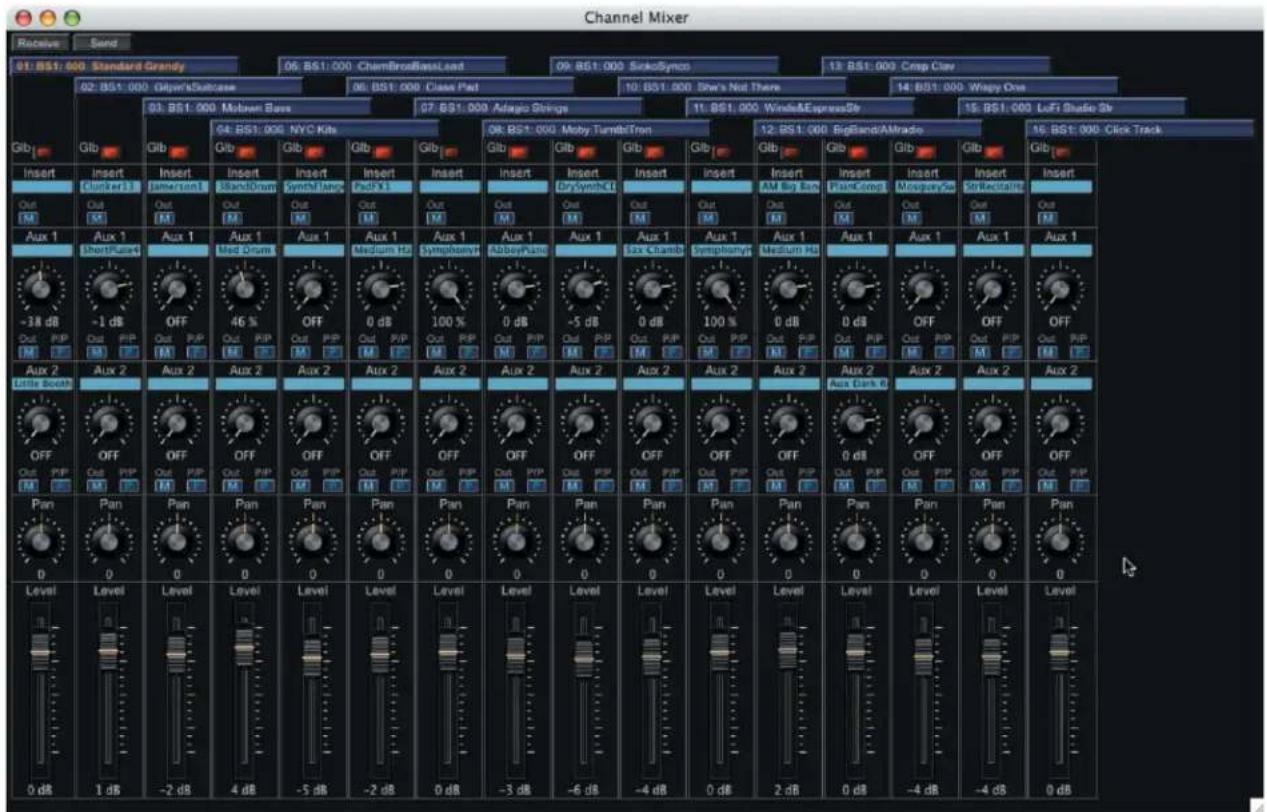Click the Pan knob on channel 14

[x=924, y=539]
